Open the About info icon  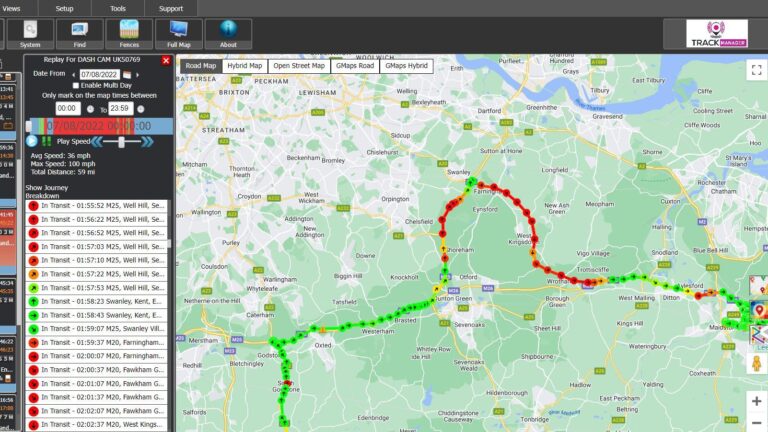tap(228, 34)
